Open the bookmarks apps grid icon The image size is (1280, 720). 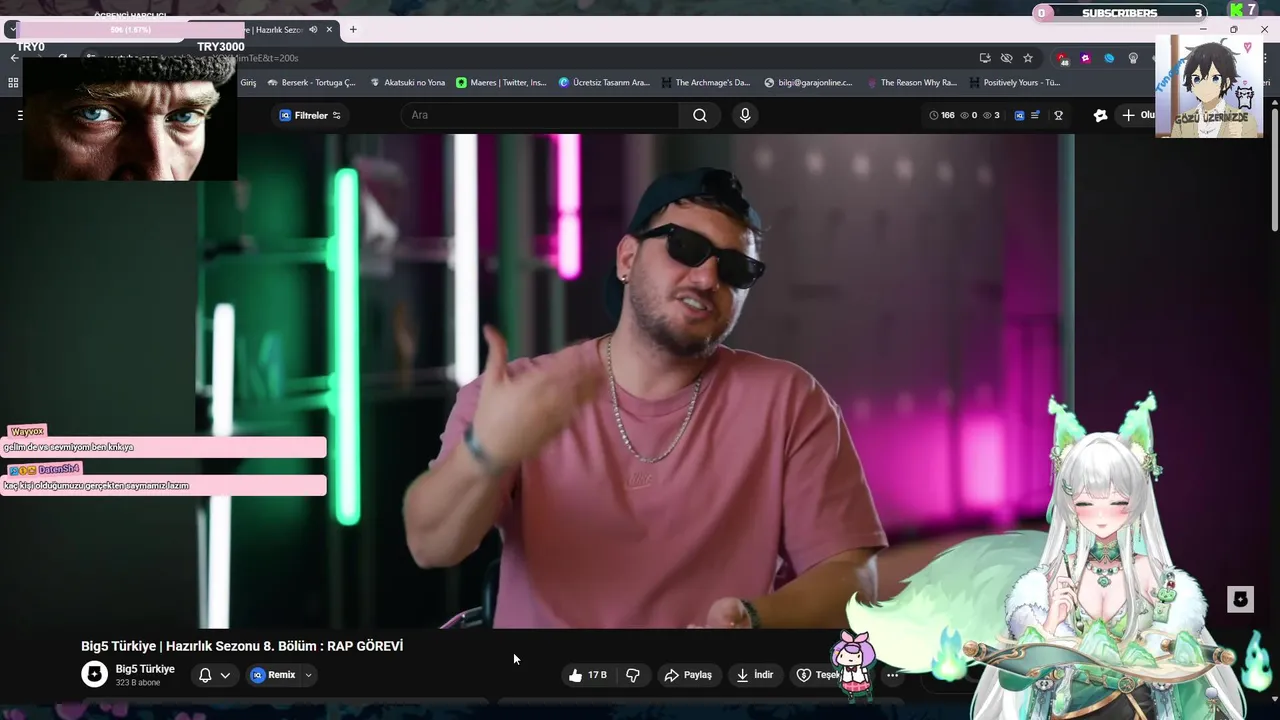(x=14, y=82)
